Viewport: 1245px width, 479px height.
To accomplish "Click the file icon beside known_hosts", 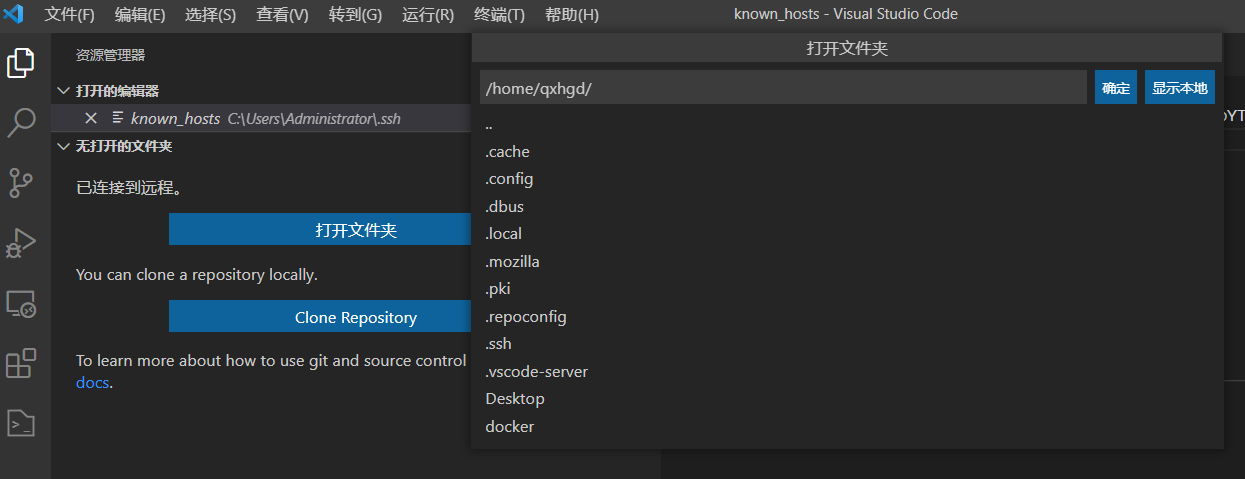I will coord(118,118).
